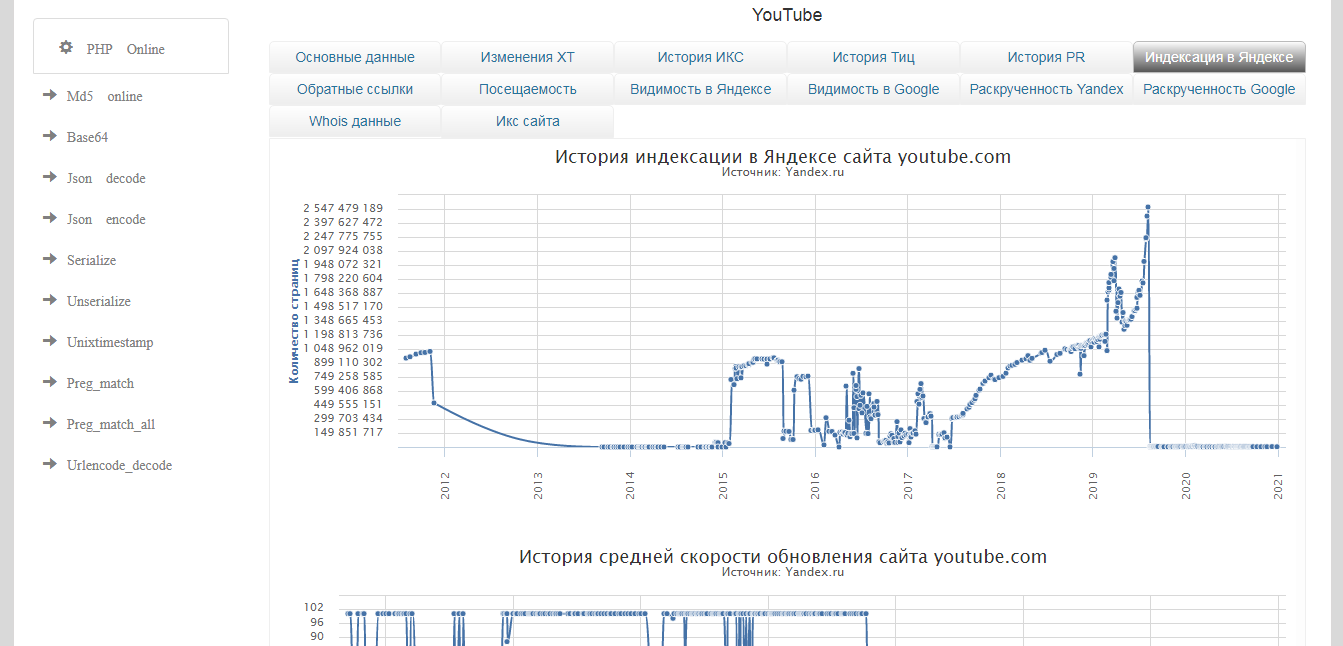Switch to the История ИКС tab
The image size is (1343, 646).
[700, 57]
